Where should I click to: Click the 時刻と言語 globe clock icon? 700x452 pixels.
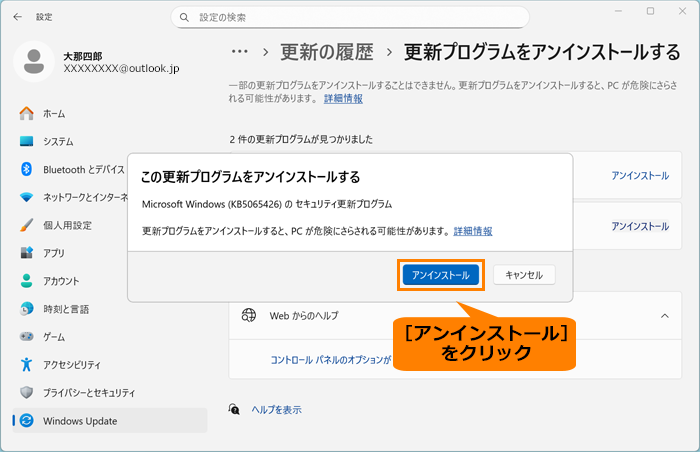click(26, 309)
